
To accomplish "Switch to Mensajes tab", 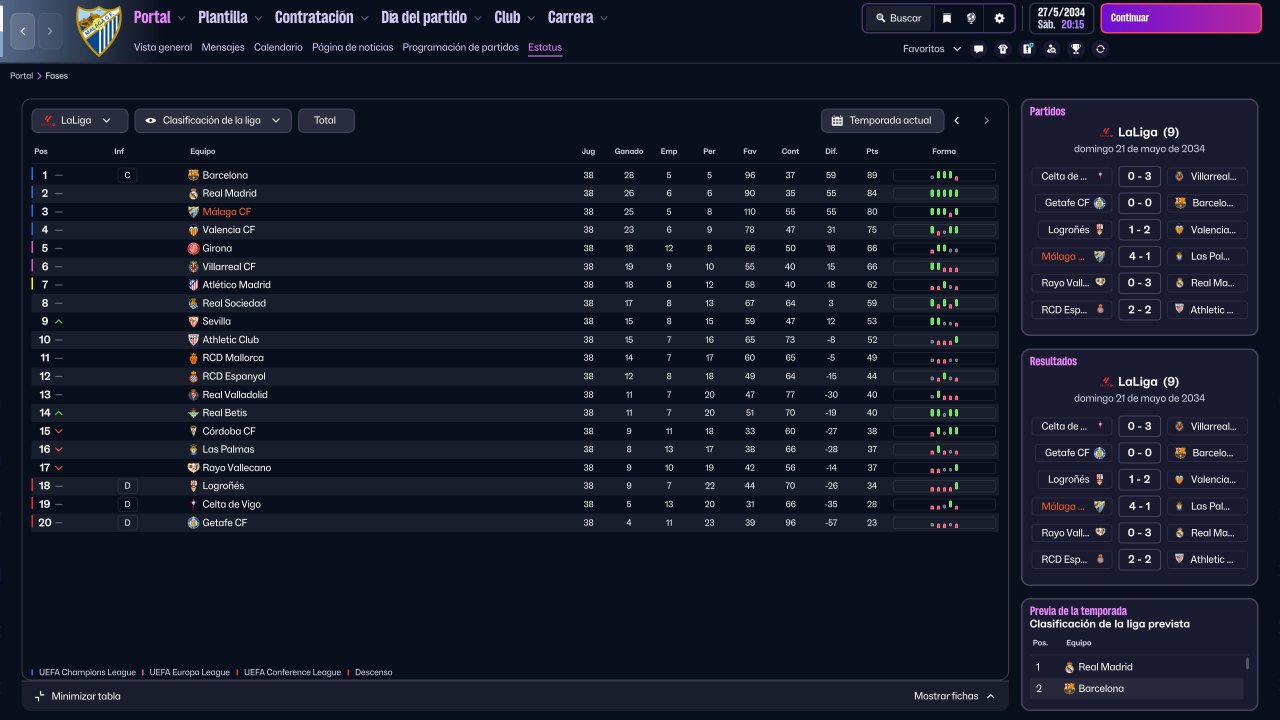I will [223, 47].
